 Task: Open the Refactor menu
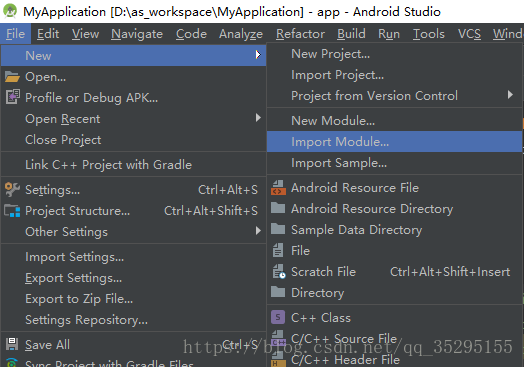pos(300,34)
